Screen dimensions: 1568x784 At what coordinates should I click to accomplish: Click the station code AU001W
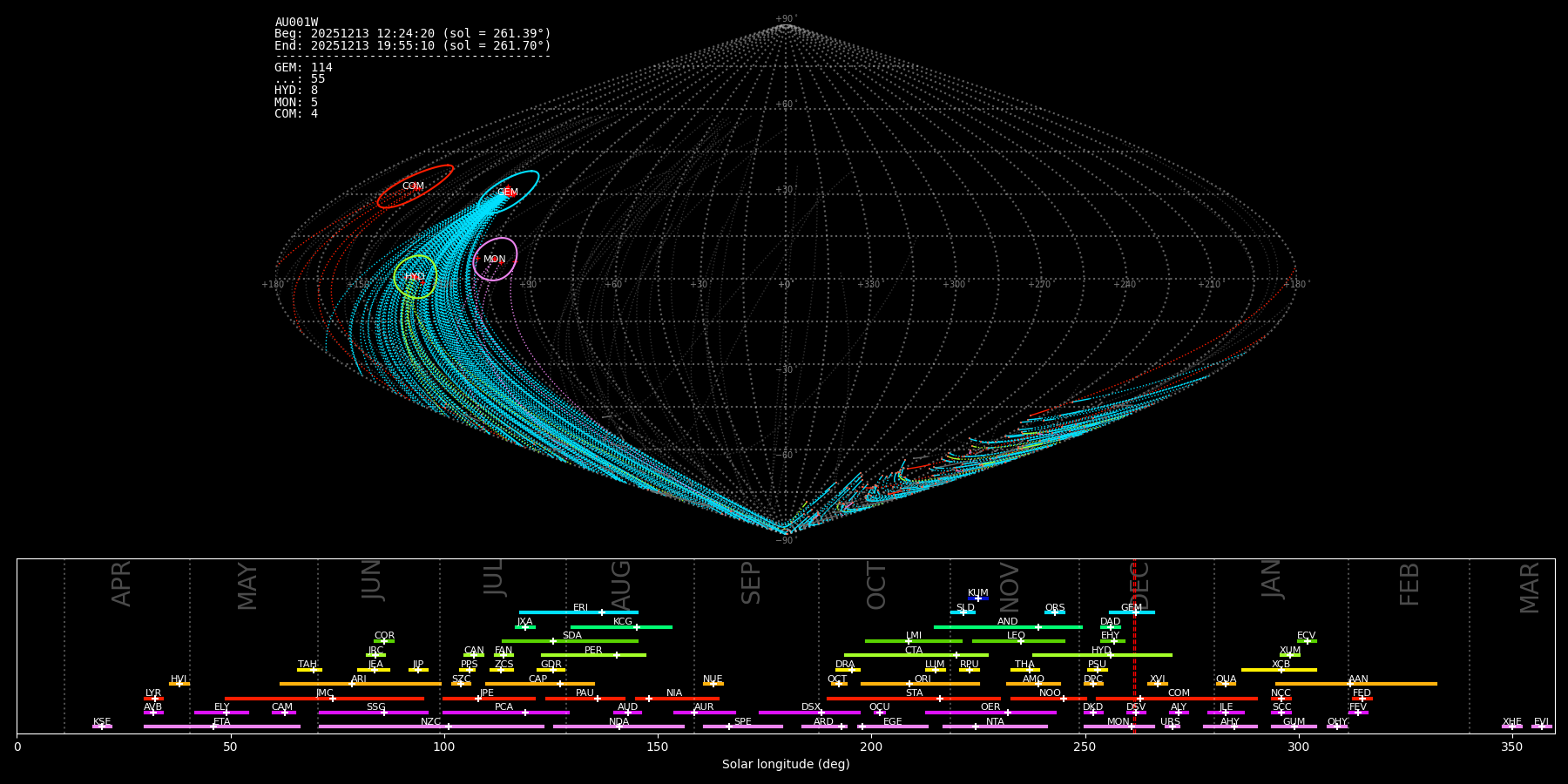pos(296,23)
